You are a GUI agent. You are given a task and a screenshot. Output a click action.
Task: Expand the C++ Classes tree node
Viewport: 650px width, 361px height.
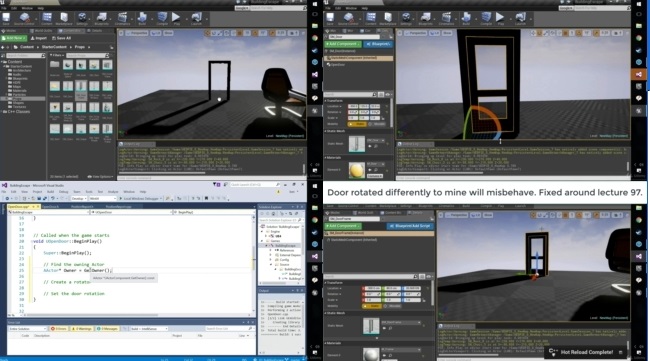4,111
